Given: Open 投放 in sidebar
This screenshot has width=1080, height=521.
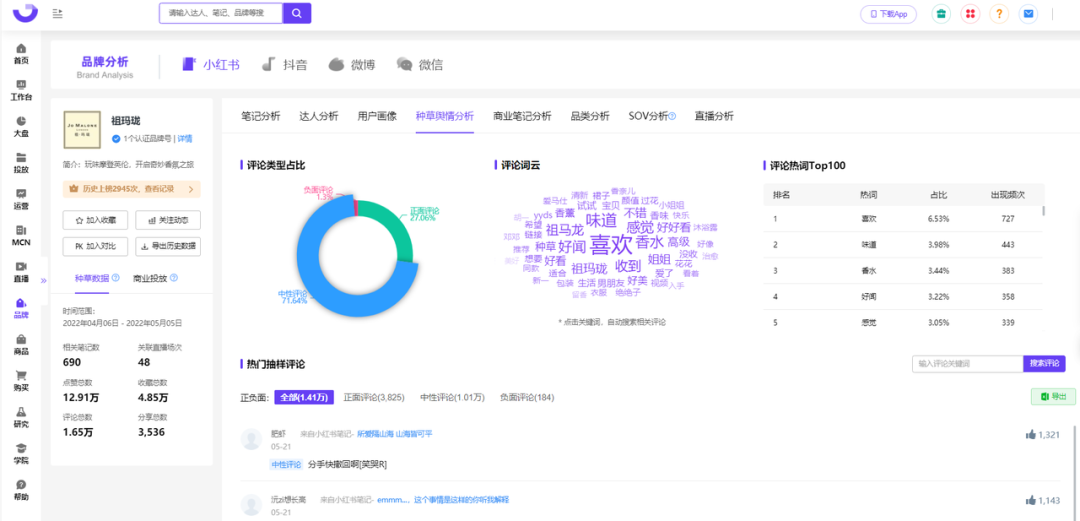Looking at the screenshot, I should point(21,163).
